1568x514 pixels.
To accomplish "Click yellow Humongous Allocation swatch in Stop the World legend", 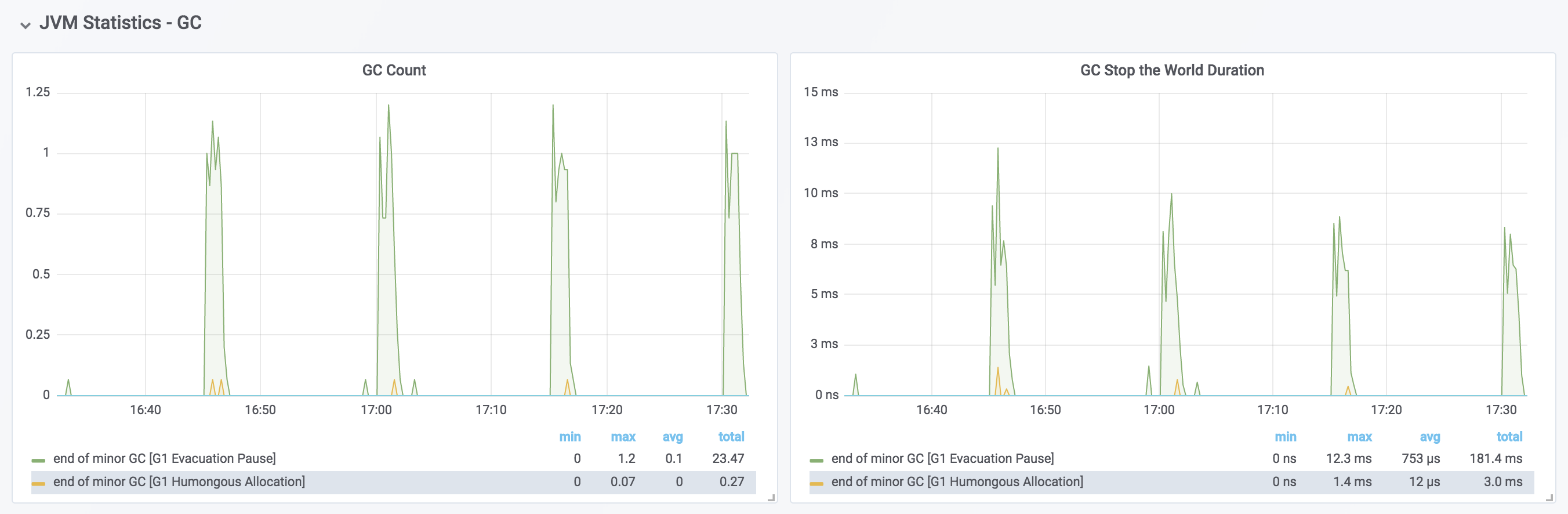I will [816, 484].
